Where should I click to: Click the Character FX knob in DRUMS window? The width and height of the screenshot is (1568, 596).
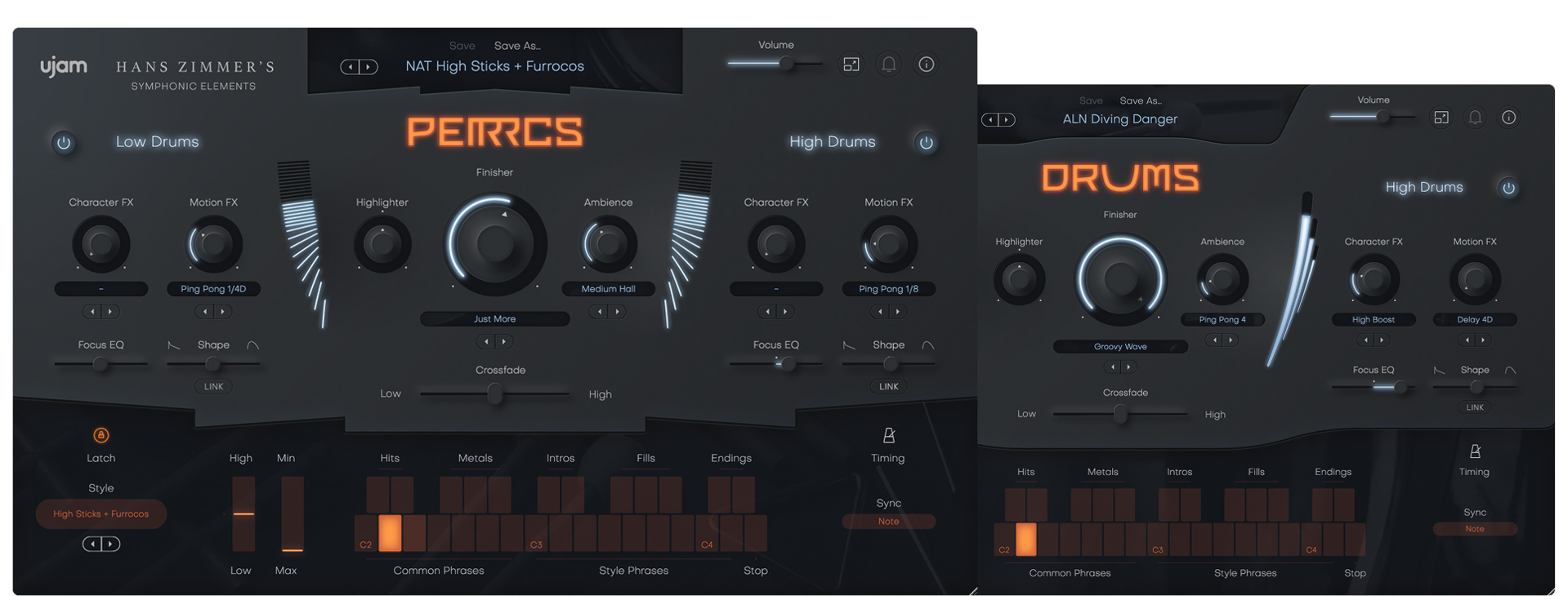(x=1374, y=279)
